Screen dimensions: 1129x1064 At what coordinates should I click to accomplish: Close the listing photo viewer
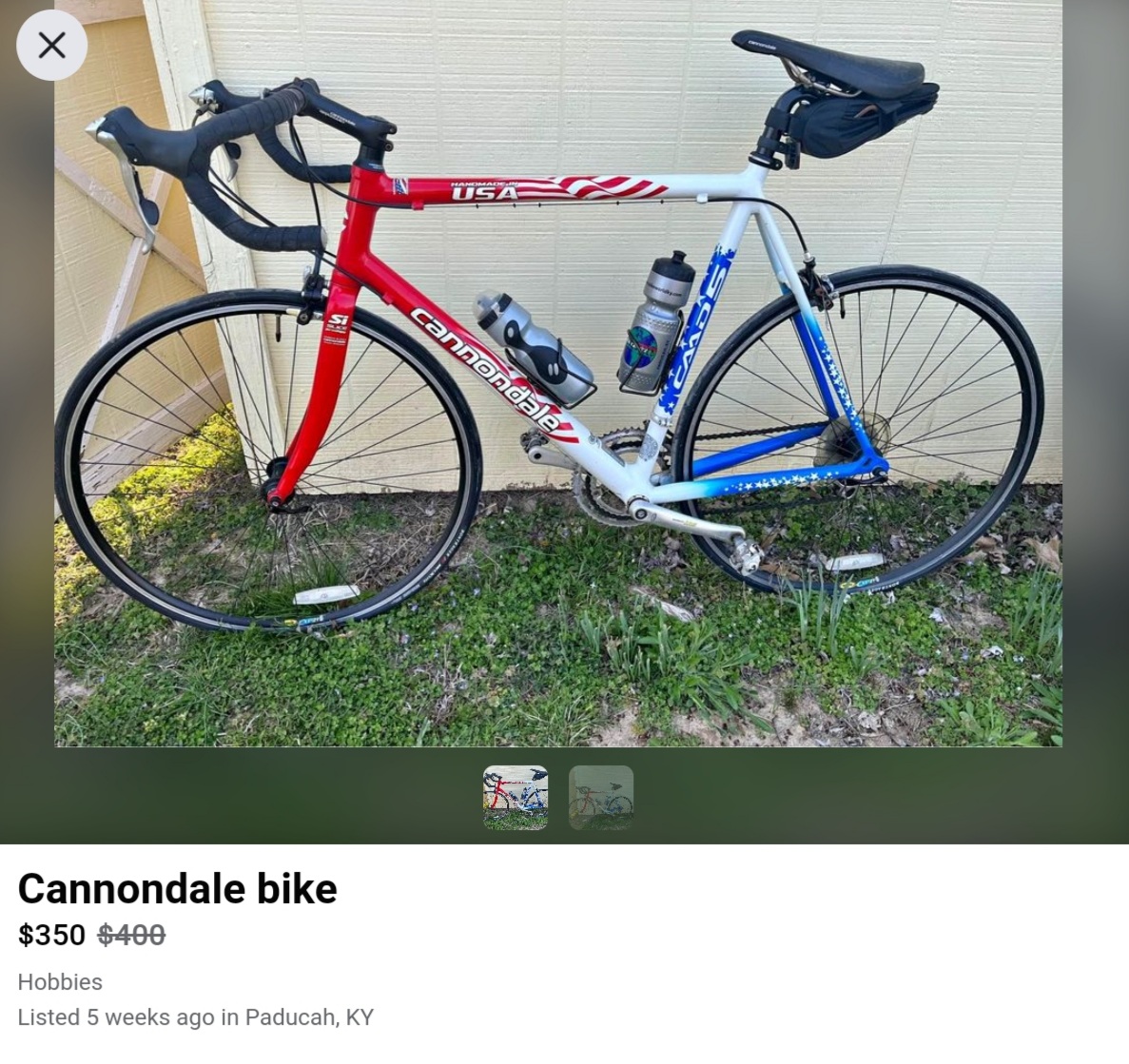52,45
